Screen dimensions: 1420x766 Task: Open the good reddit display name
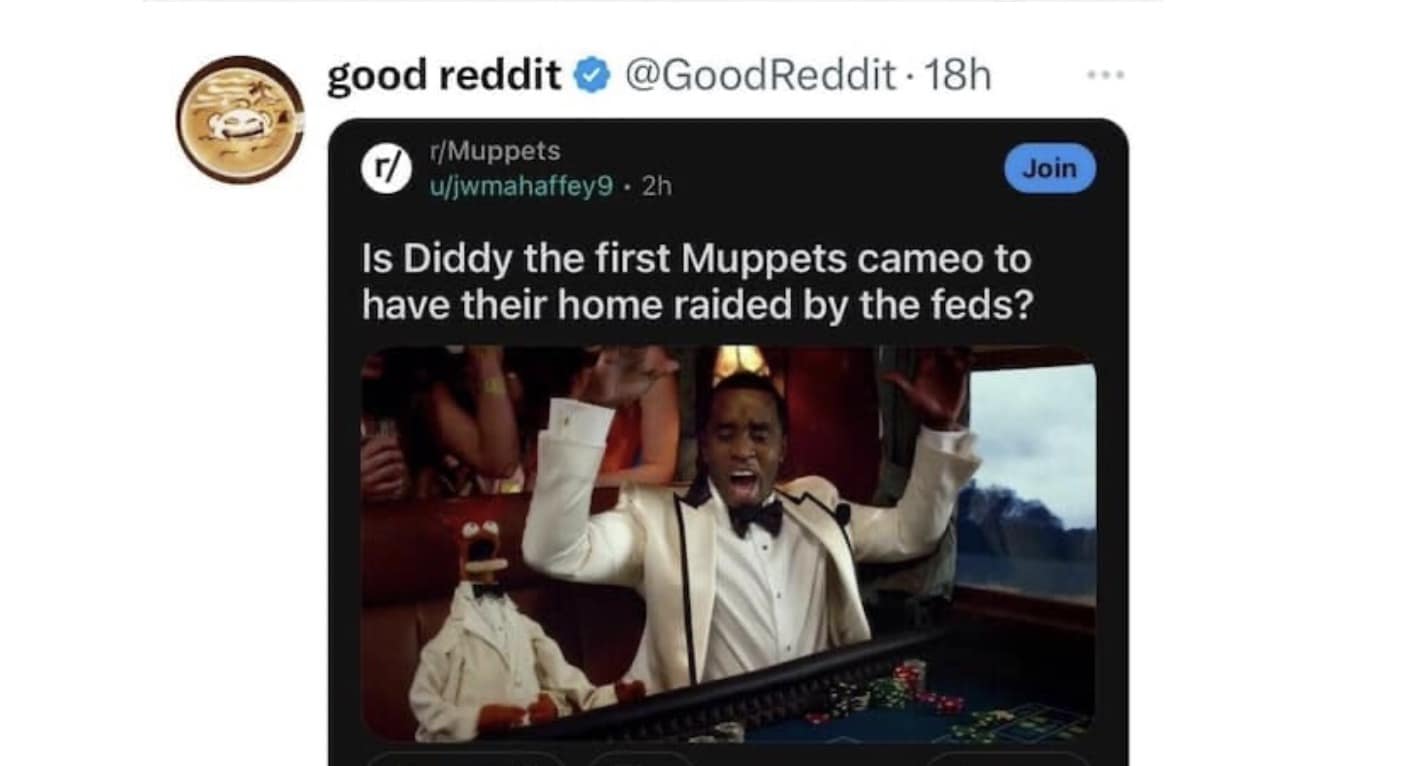(x=445, y=76)
